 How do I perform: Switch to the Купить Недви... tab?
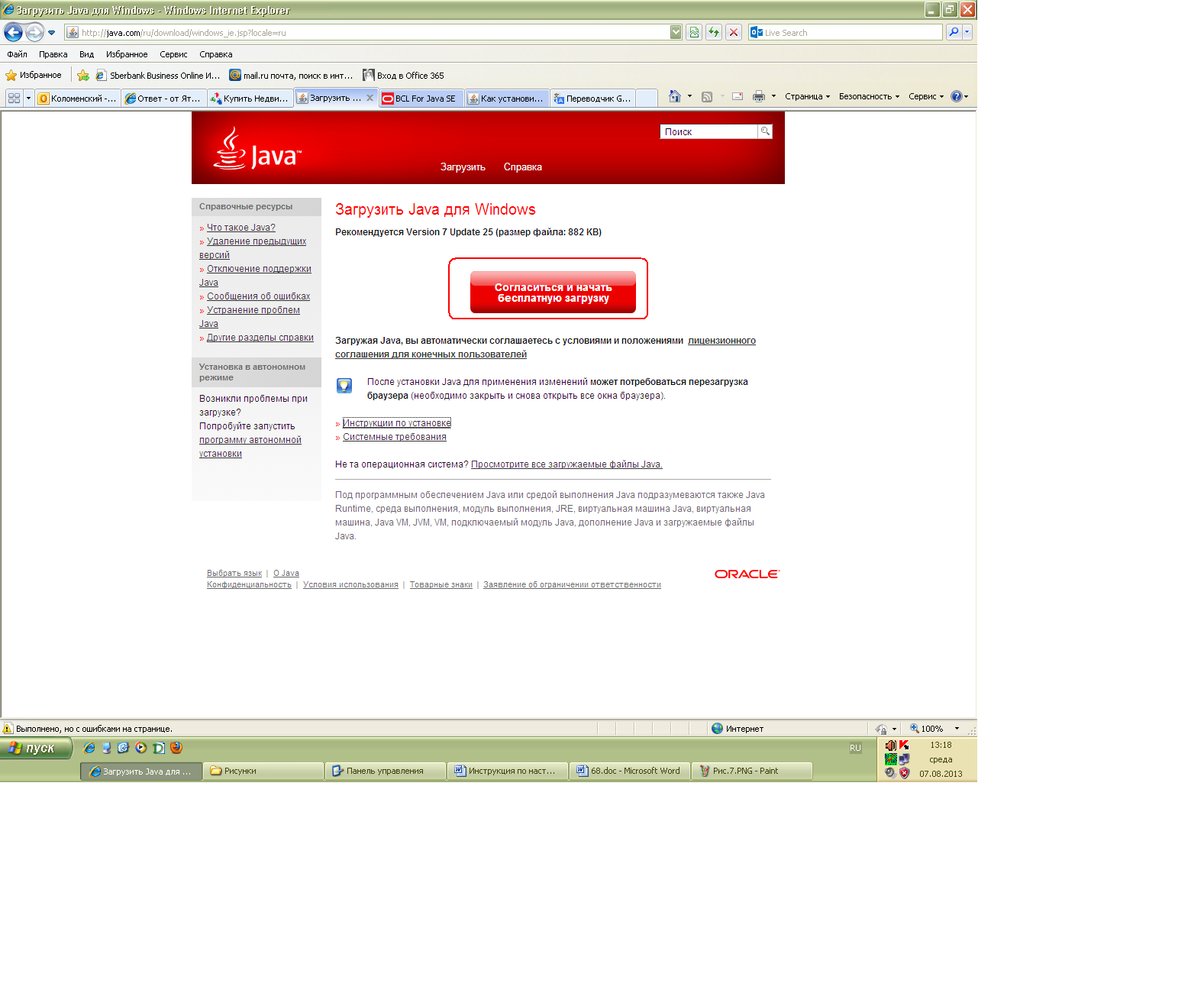(250, 98)
